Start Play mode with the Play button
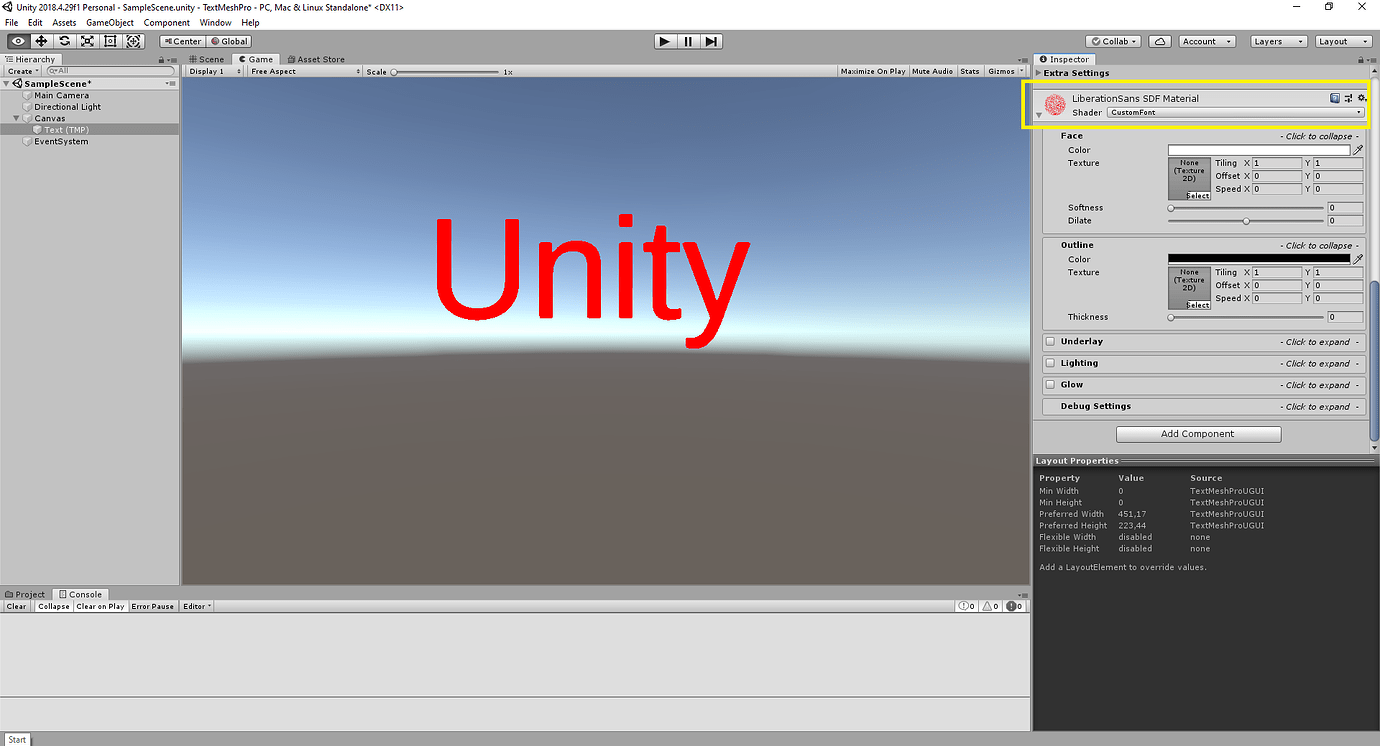1380x746 pixels. point(665,41)
